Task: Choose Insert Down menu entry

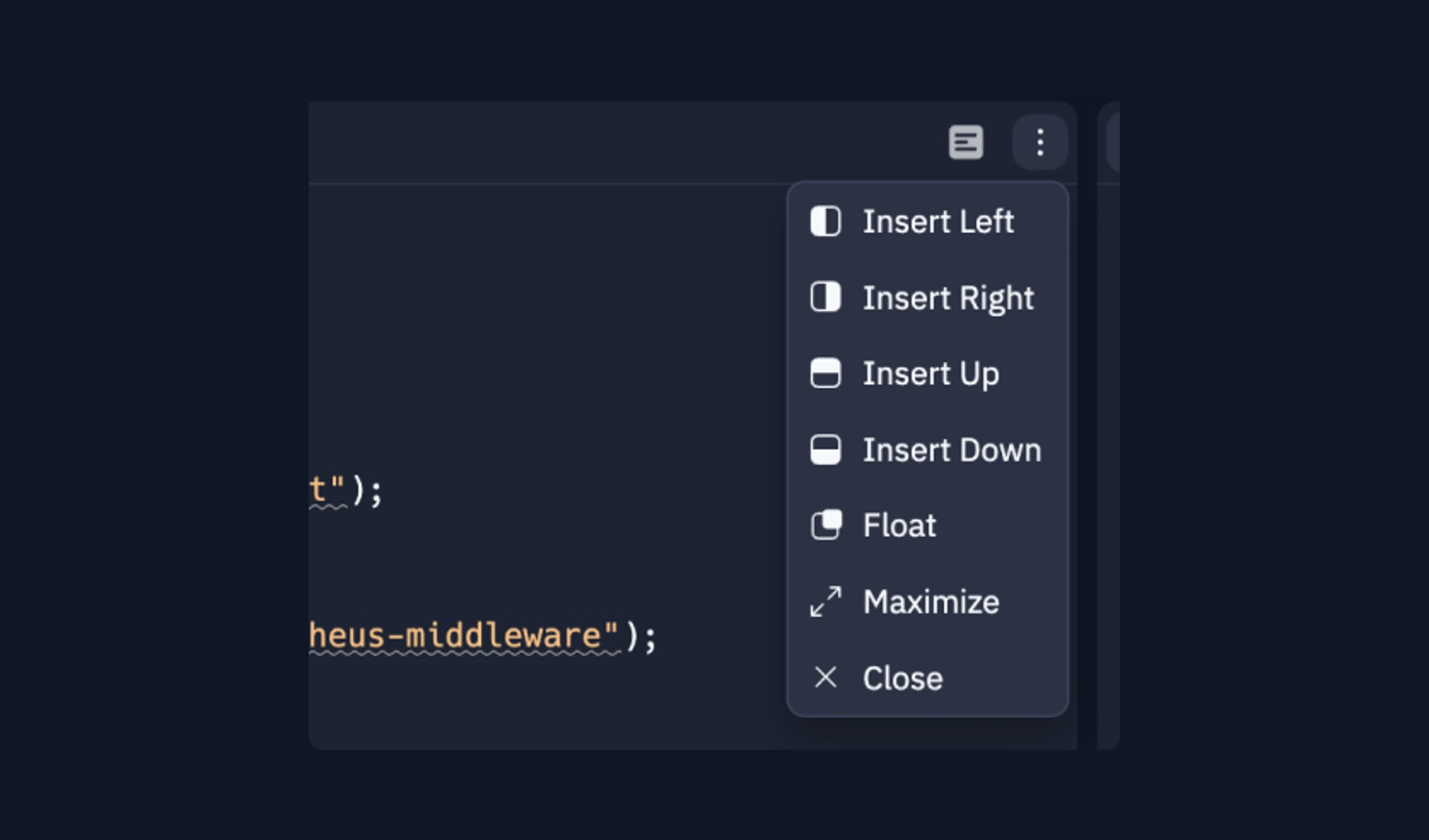Action: click(953, 449)
